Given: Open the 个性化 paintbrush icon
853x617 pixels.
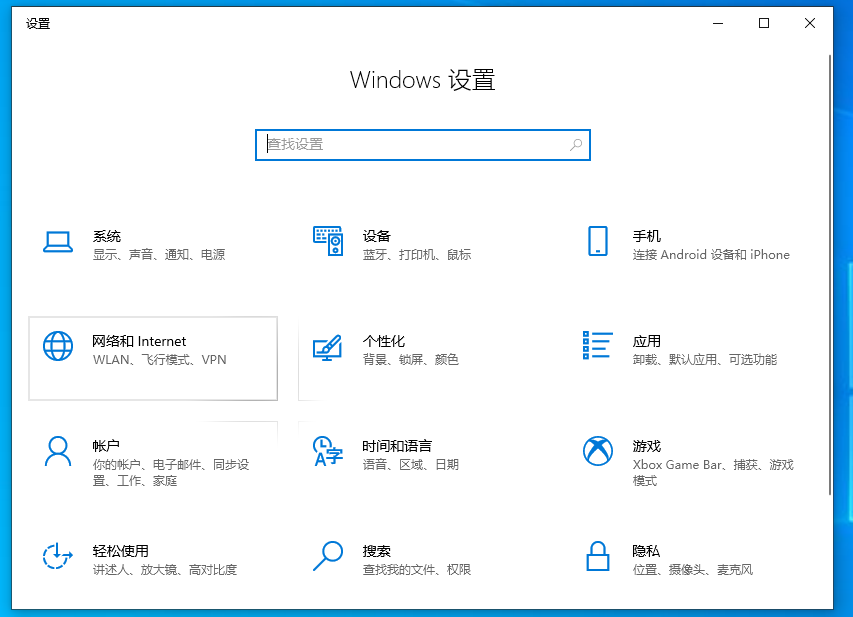Looking at the screenshot, I should click(328, 346).
